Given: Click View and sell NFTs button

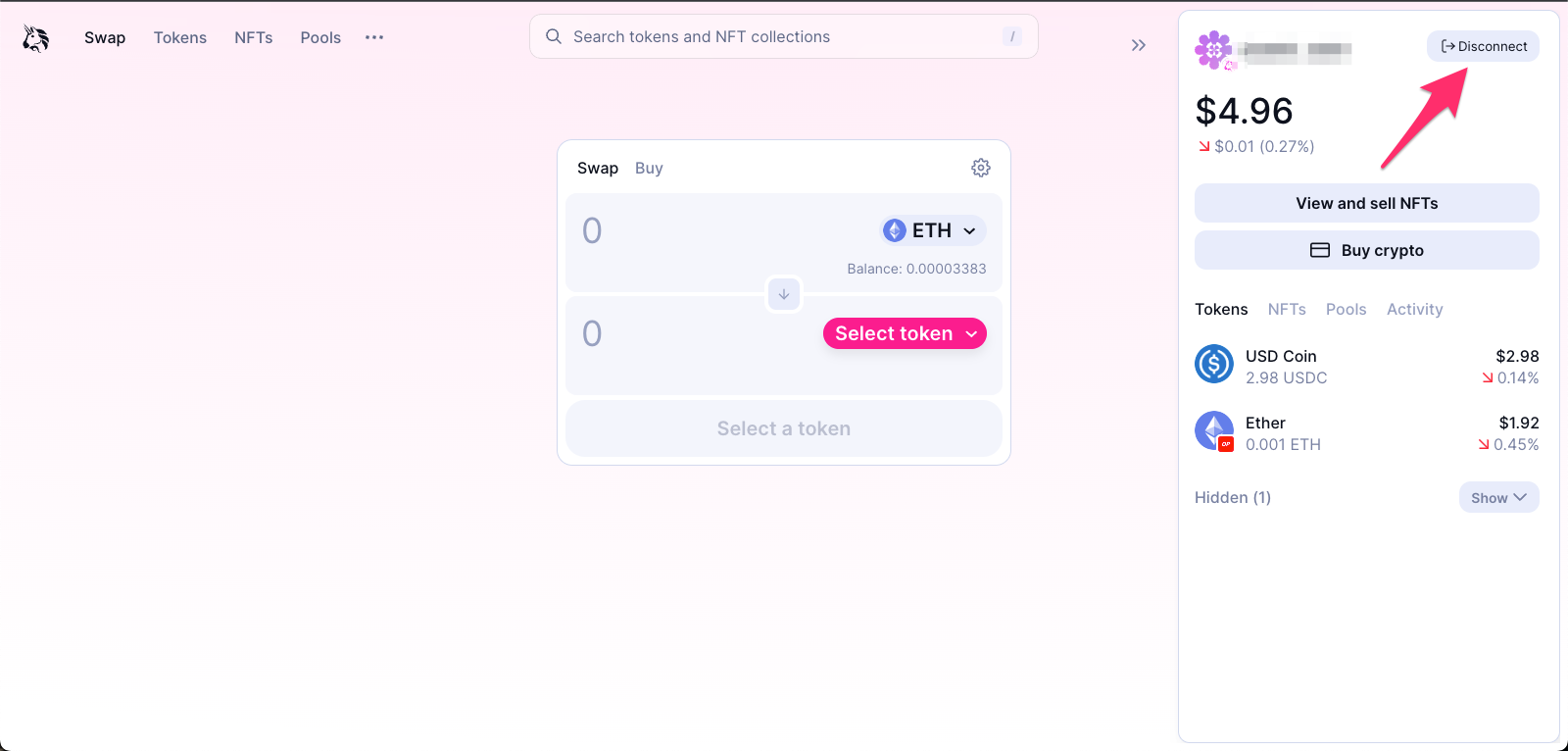Looking at the screenshot, I should [1367, 203].
